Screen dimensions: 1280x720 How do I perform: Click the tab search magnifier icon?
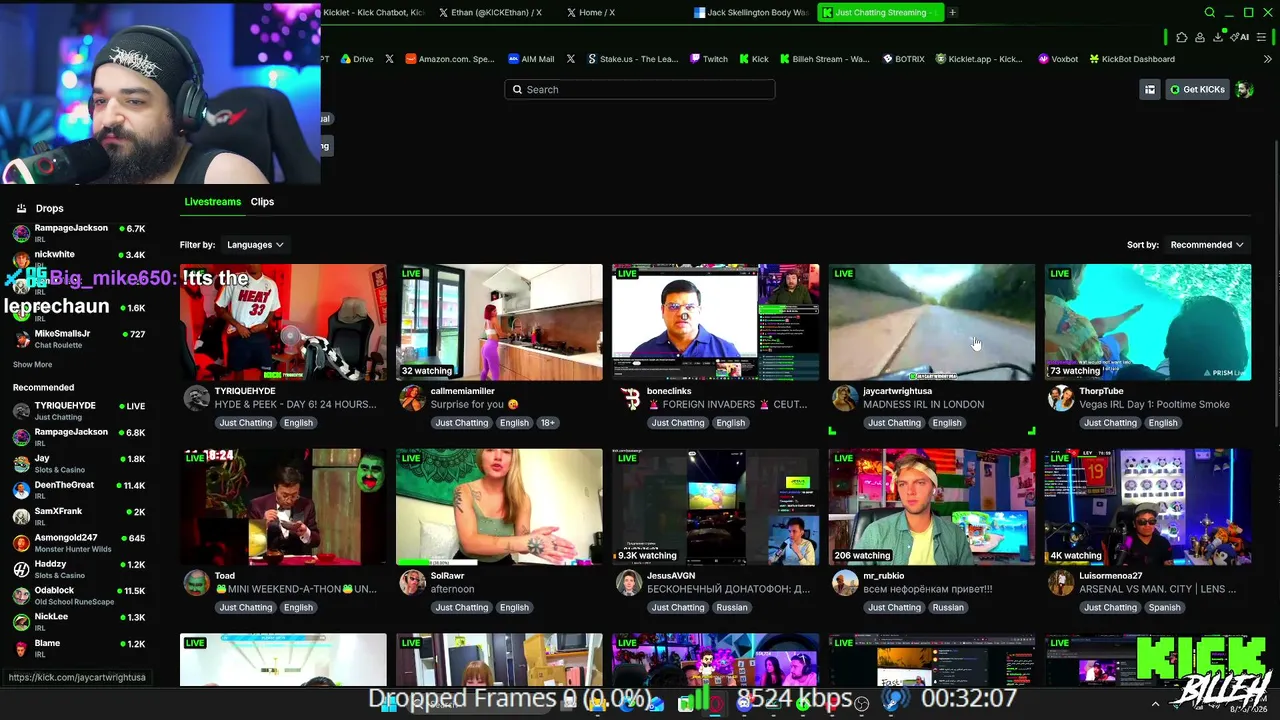1209,13
